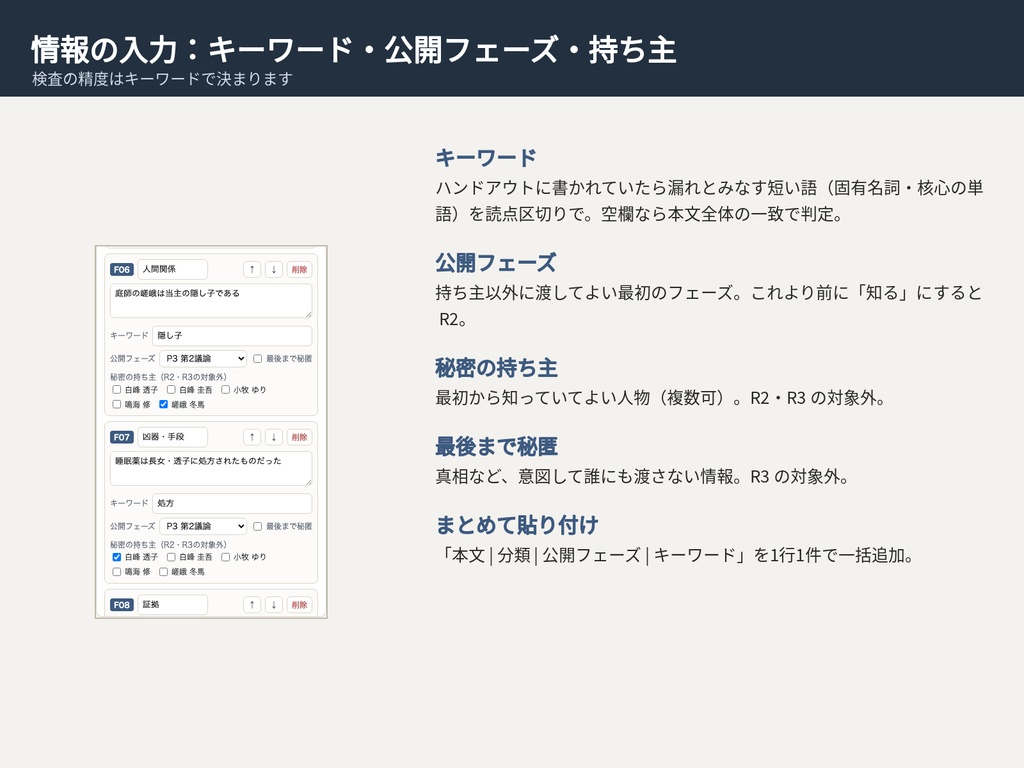
Task: Check 白峰 圭吾 as F07 secret holder
Action: [x=171, y=557]
